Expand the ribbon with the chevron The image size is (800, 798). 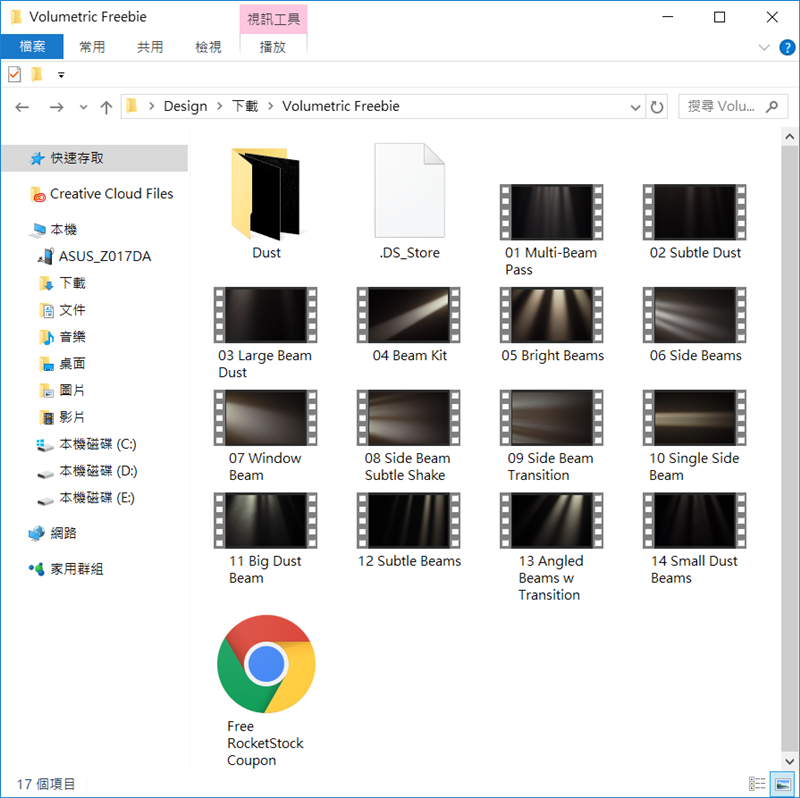pyautogui.click(x=764, y=47)
